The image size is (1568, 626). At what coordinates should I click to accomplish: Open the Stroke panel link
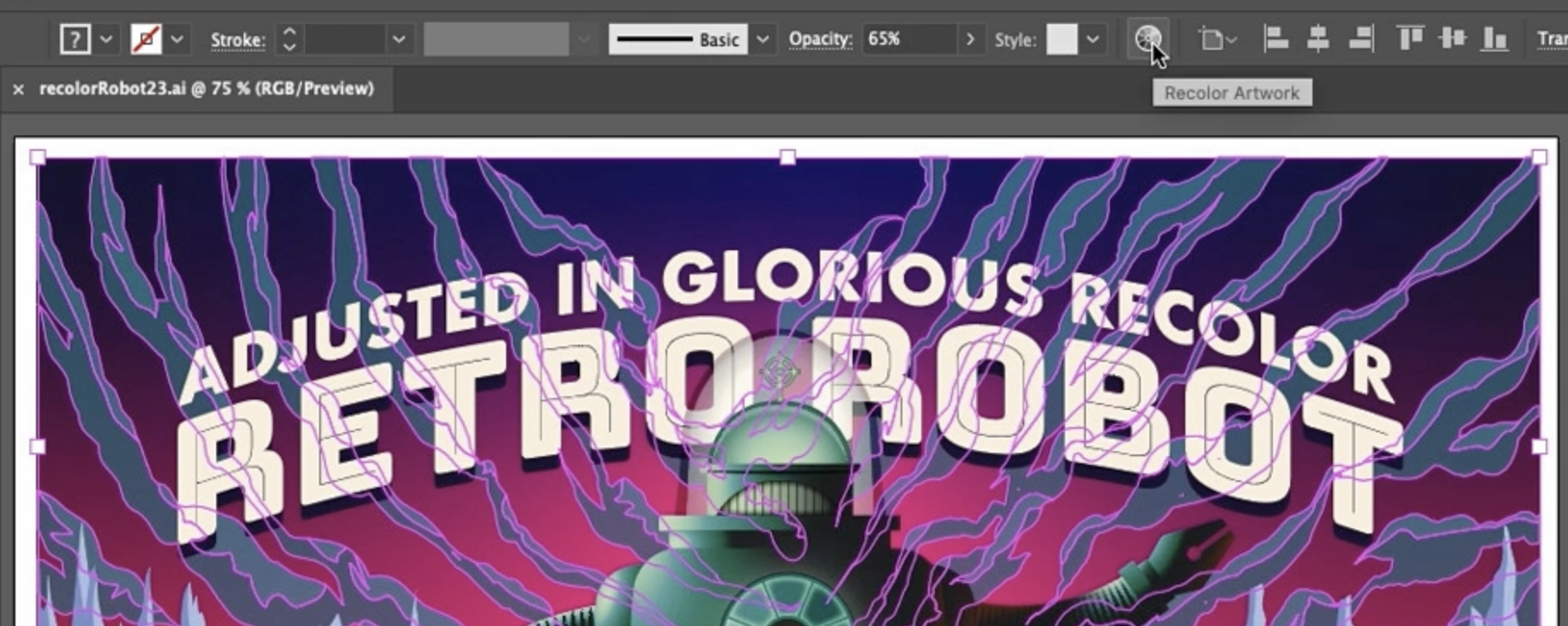tap(238, 40)
